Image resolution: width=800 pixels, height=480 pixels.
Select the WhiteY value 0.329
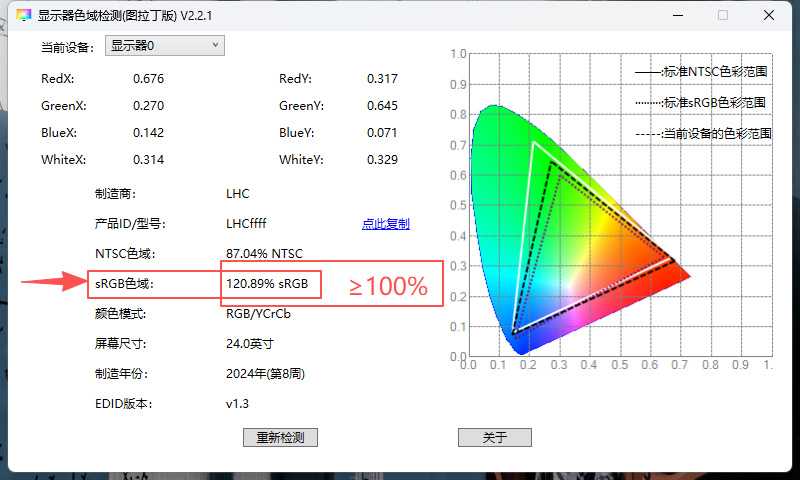point(382,160)
